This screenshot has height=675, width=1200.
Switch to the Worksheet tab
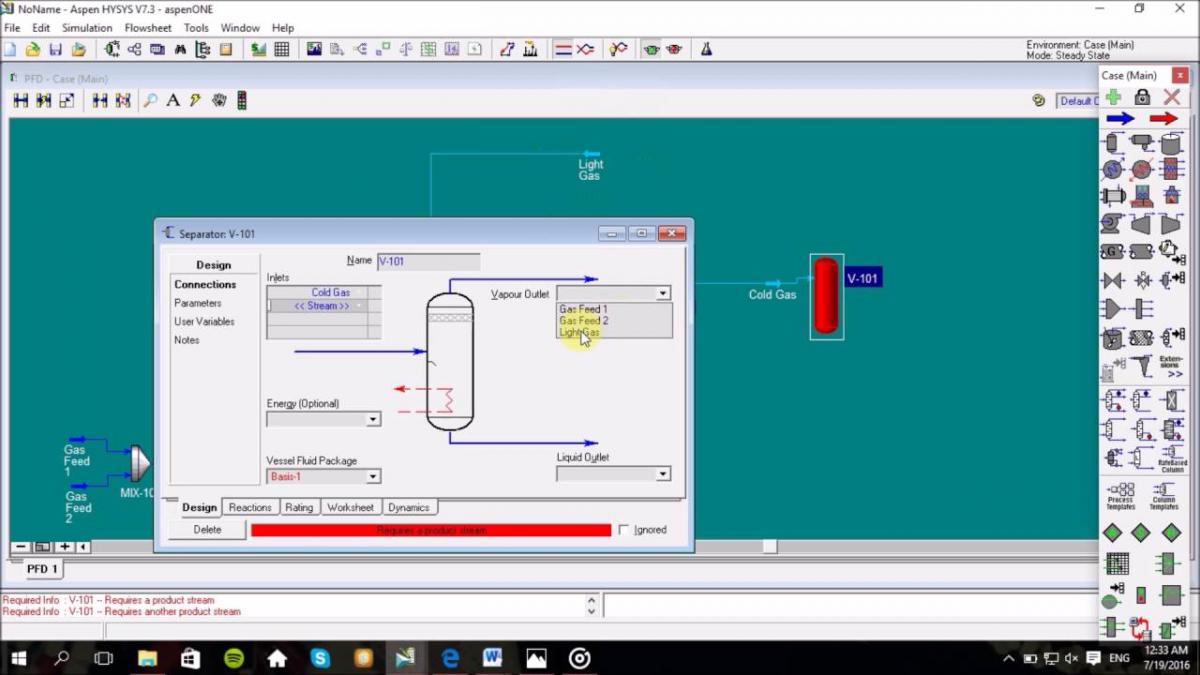point(350,508)
